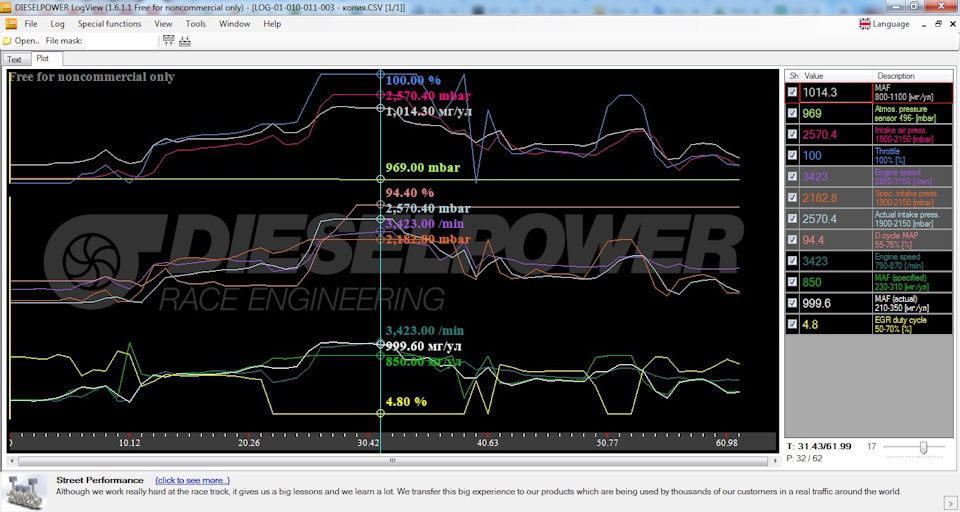Click the scrollbar left arrow under the plot
The height and width of the screenshot is (512, 960).
12,461
